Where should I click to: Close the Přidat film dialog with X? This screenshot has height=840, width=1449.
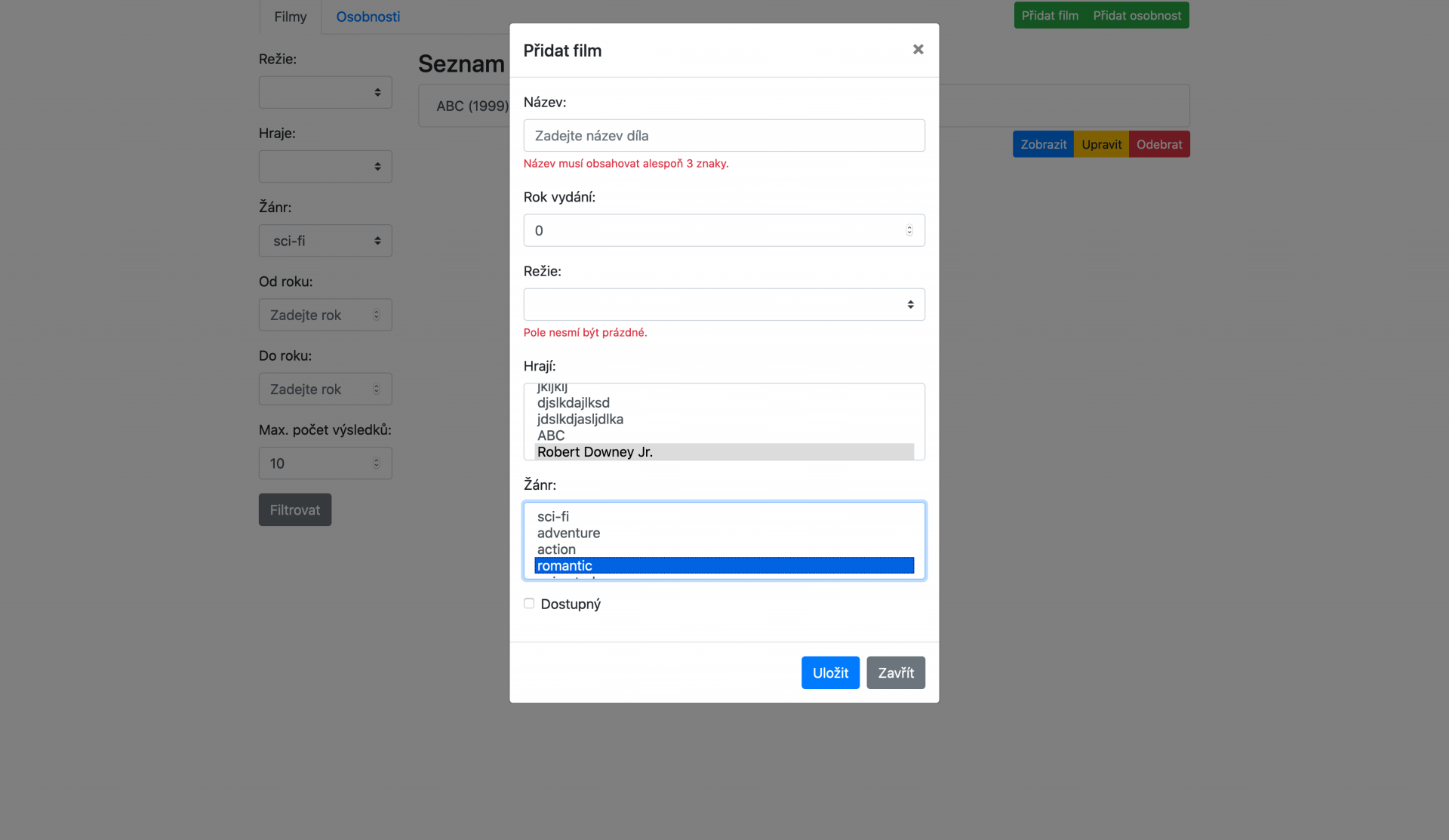tap(918, 50)
